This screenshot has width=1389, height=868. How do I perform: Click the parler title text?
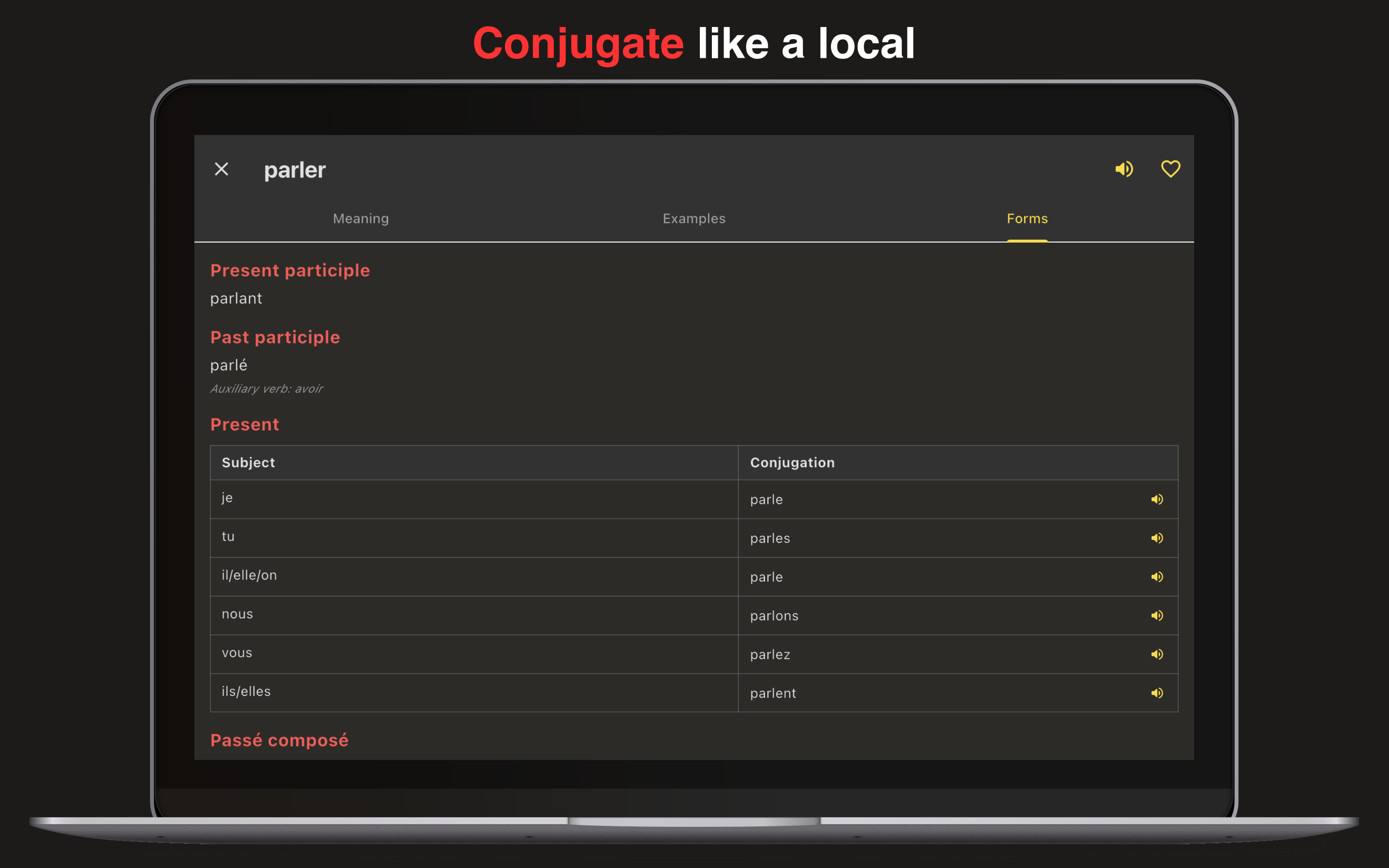(295, 170)
